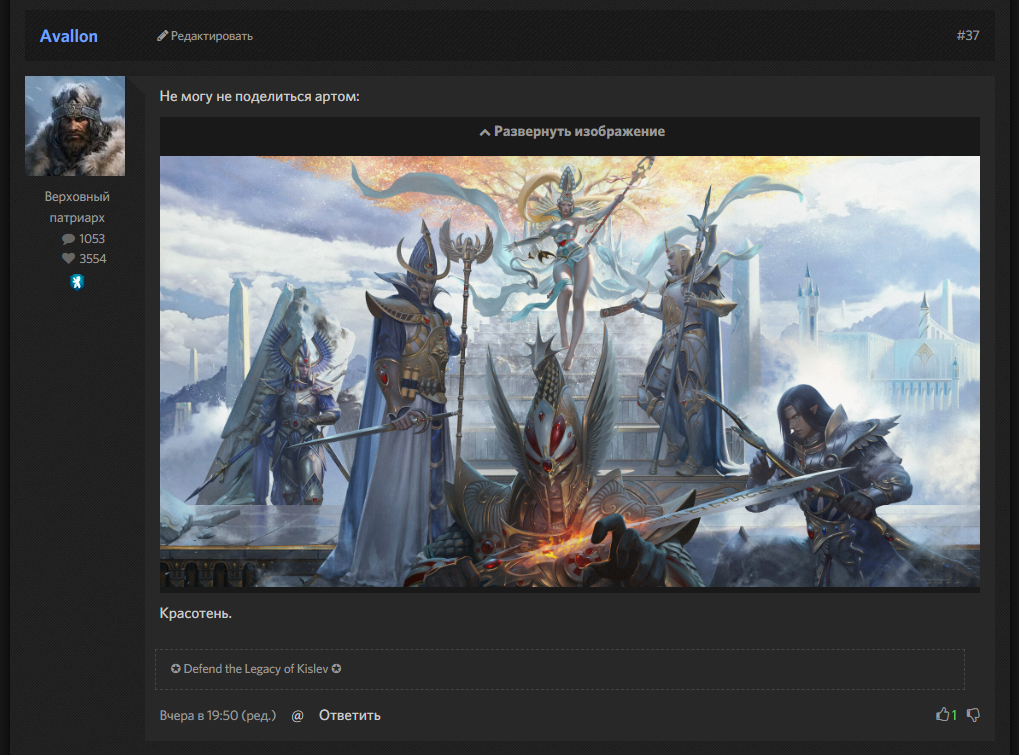Click the text Не могу не поделиться артом
The image size is (1019, 755).
259,96
